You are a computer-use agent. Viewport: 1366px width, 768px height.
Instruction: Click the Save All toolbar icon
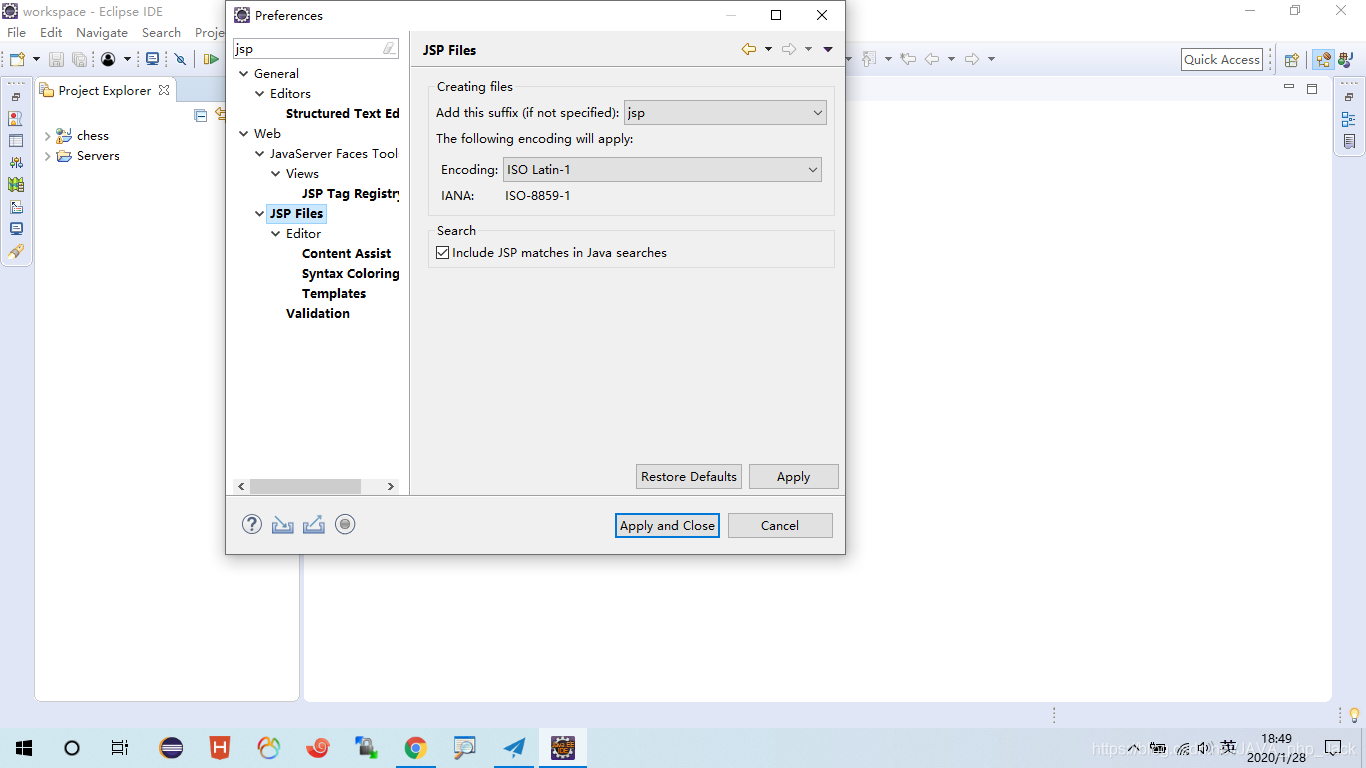coord(79,60)
